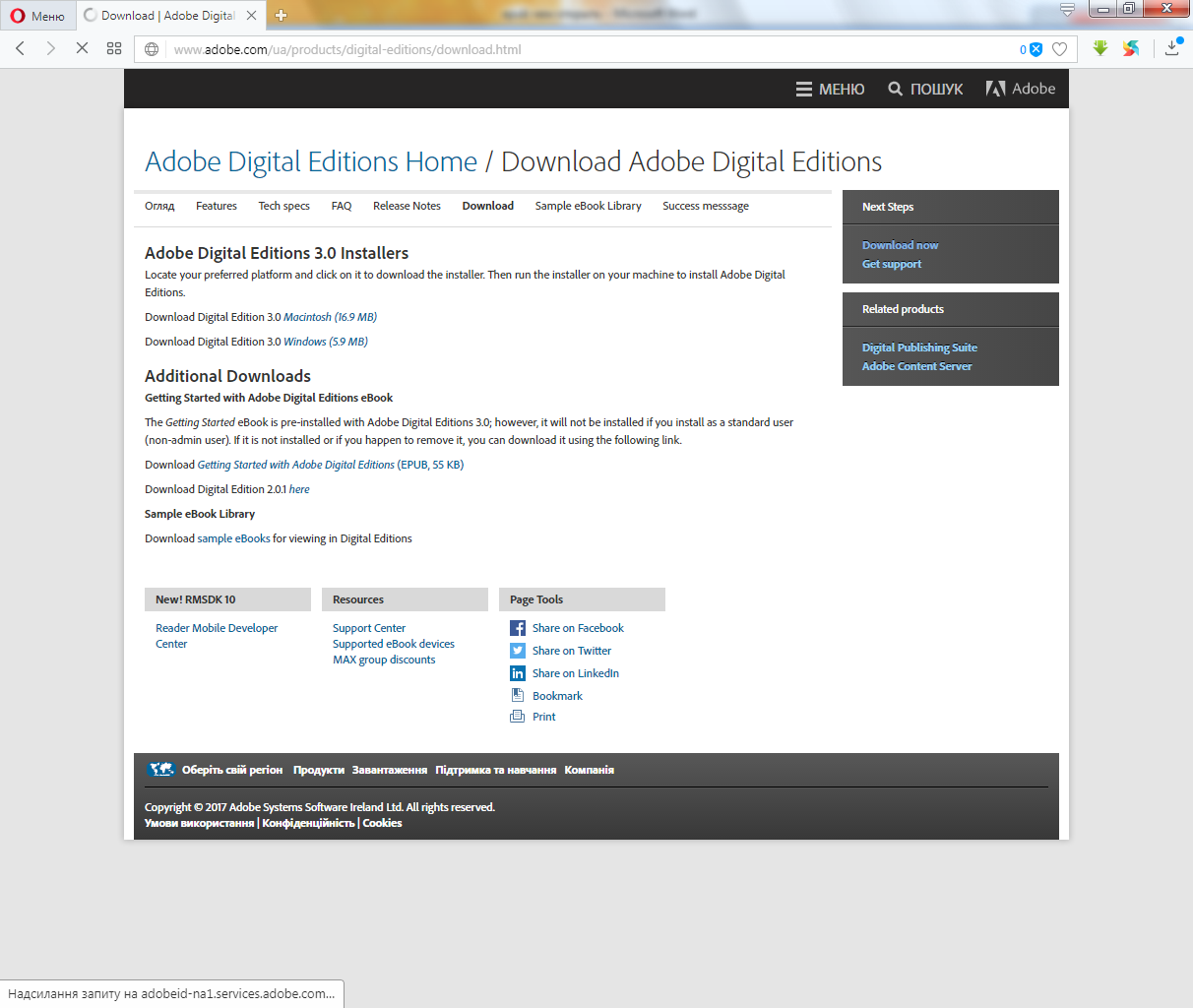Viewport: 1193px width, 1008px height.
Task: Open the Opera Меню main menu
Action: 37,16
